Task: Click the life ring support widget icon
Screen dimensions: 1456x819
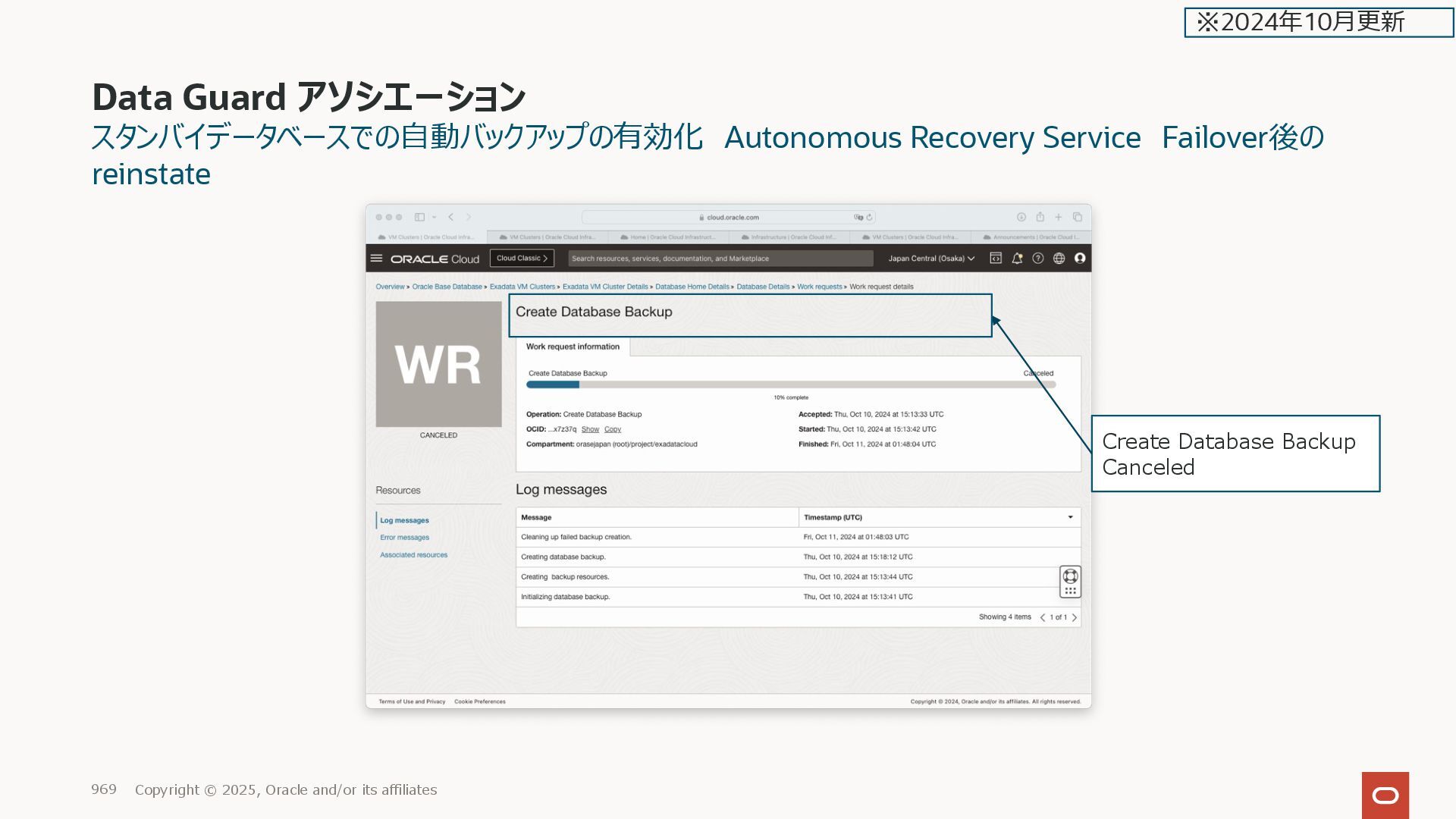Action: [1070, 576]
